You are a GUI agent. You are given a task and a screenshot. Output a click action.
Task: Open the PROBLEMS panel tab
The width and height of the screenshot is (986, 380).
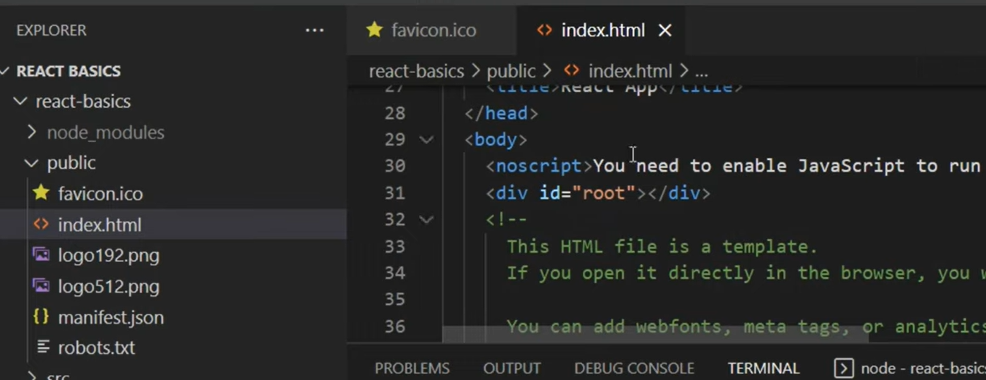coord(412,368)
